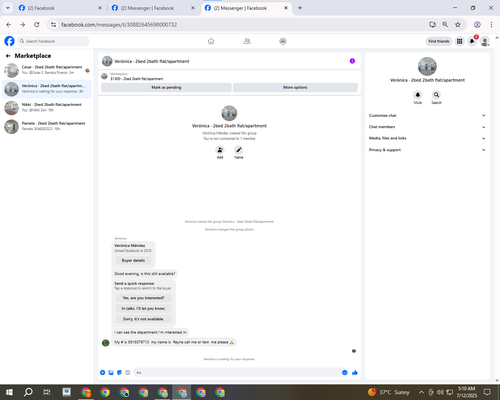Open Nikki 2bed 2bath conversation
Viewport: 500px width, 400px height.
point(47,107)
